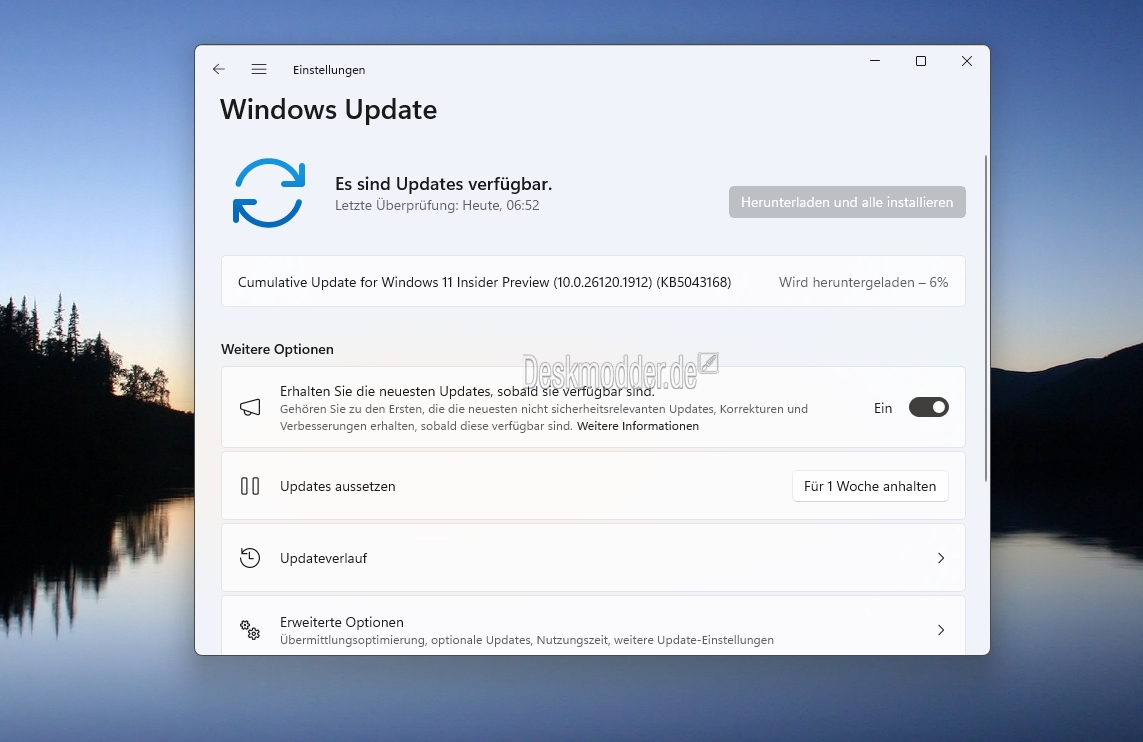Turn off the newest updates toggle
The width and height of the screenshot is (1143, 742).
pyautogui.click(x=928, y=407)
